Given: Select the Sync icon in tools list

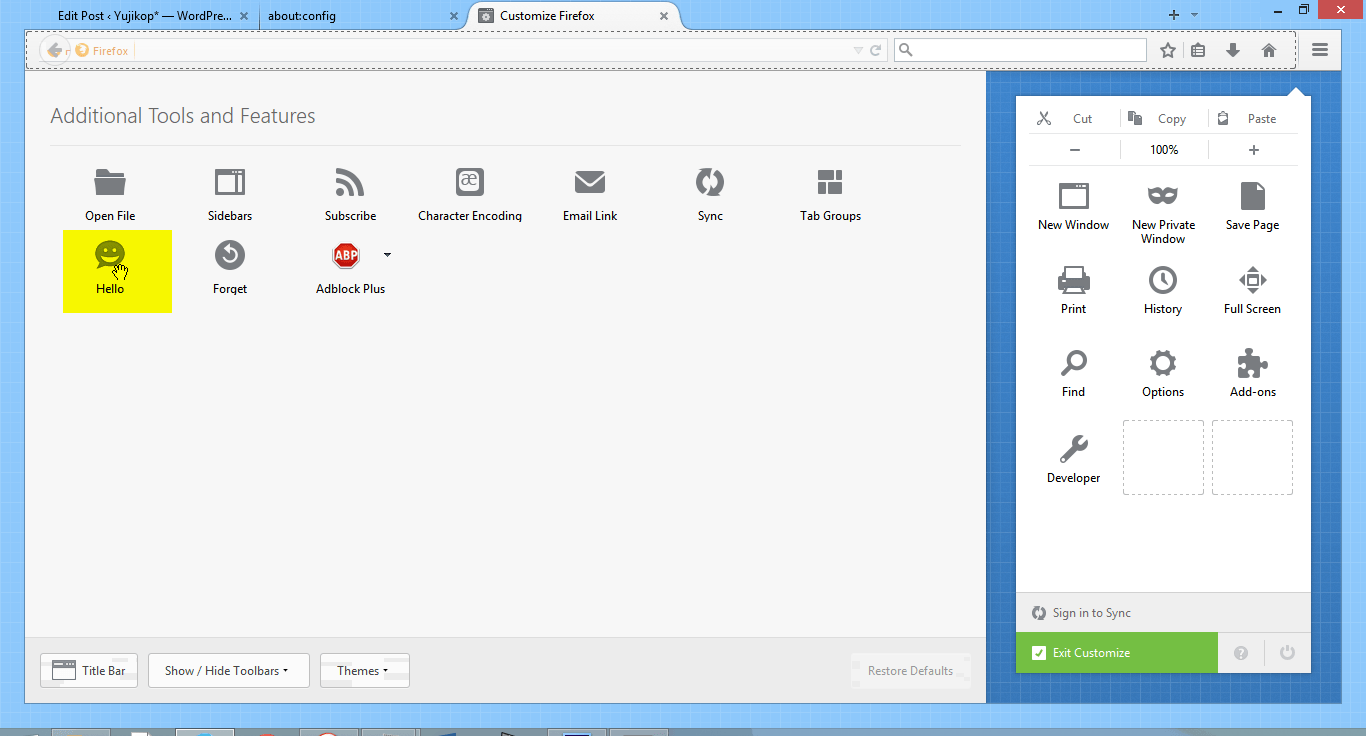Looking at the screenshot, I should (x=710, y=182).
